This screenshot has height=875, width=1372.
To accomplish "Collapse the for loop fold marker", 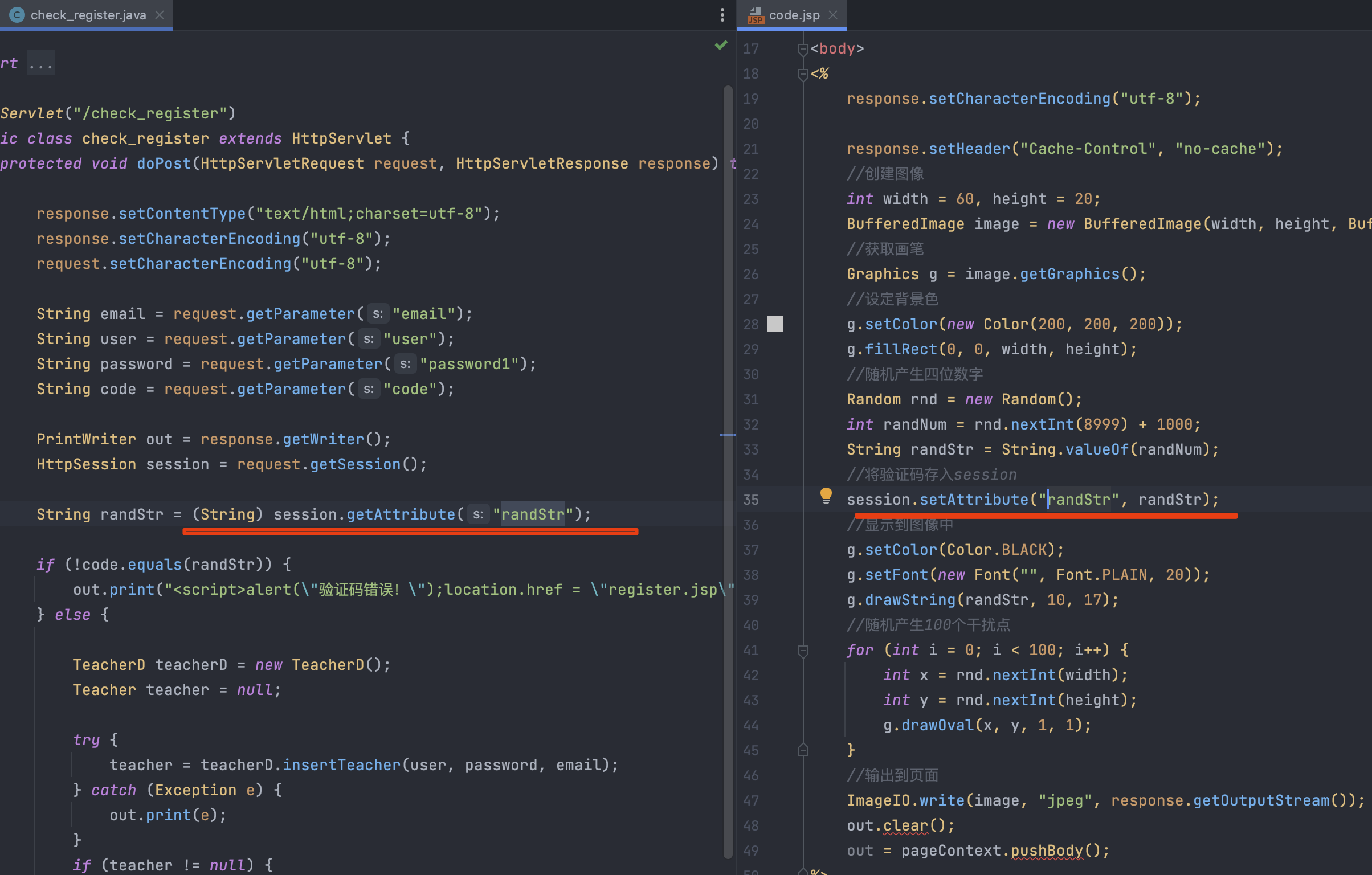I will 803,650.
